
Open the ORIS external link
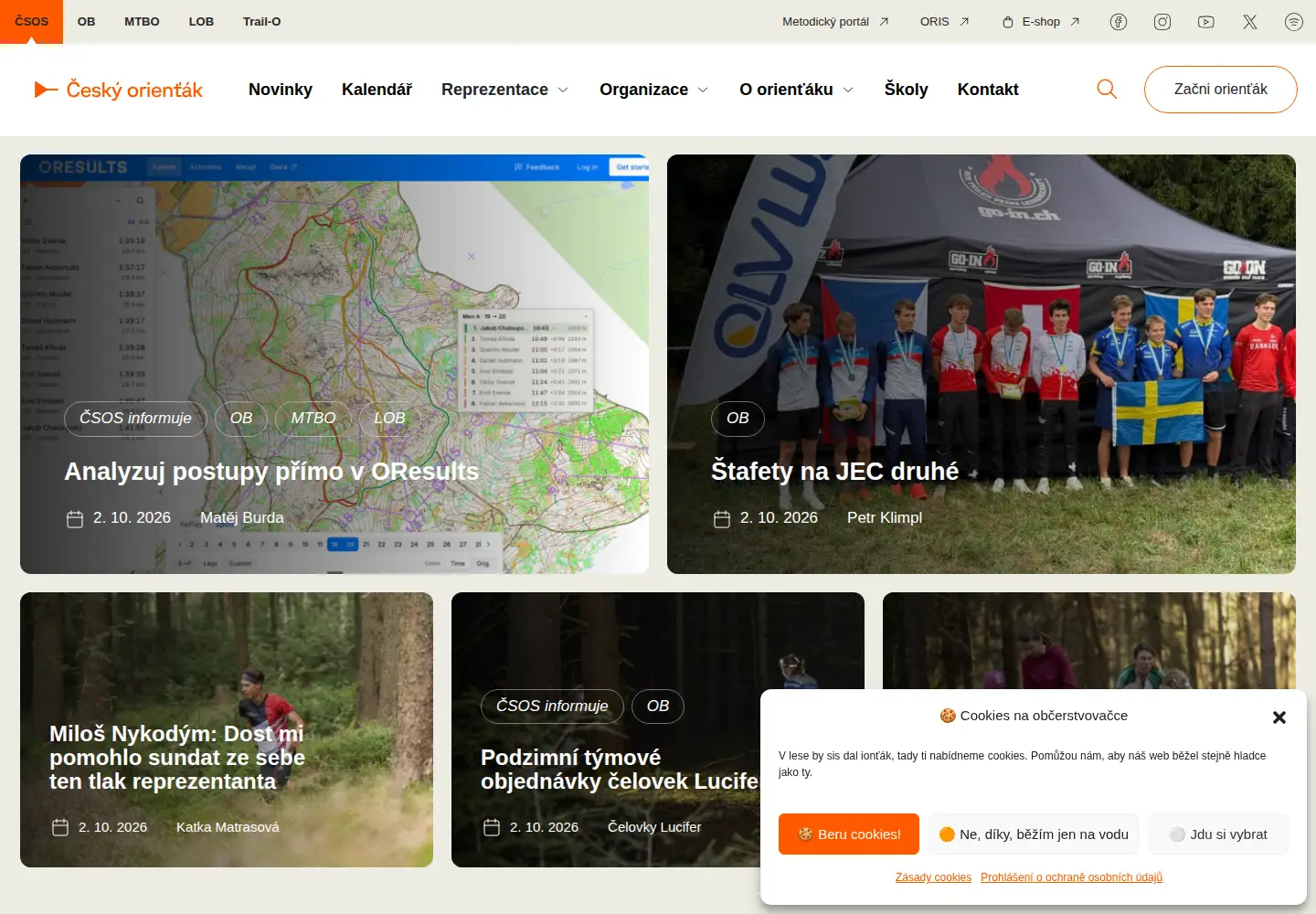[944, 22]
